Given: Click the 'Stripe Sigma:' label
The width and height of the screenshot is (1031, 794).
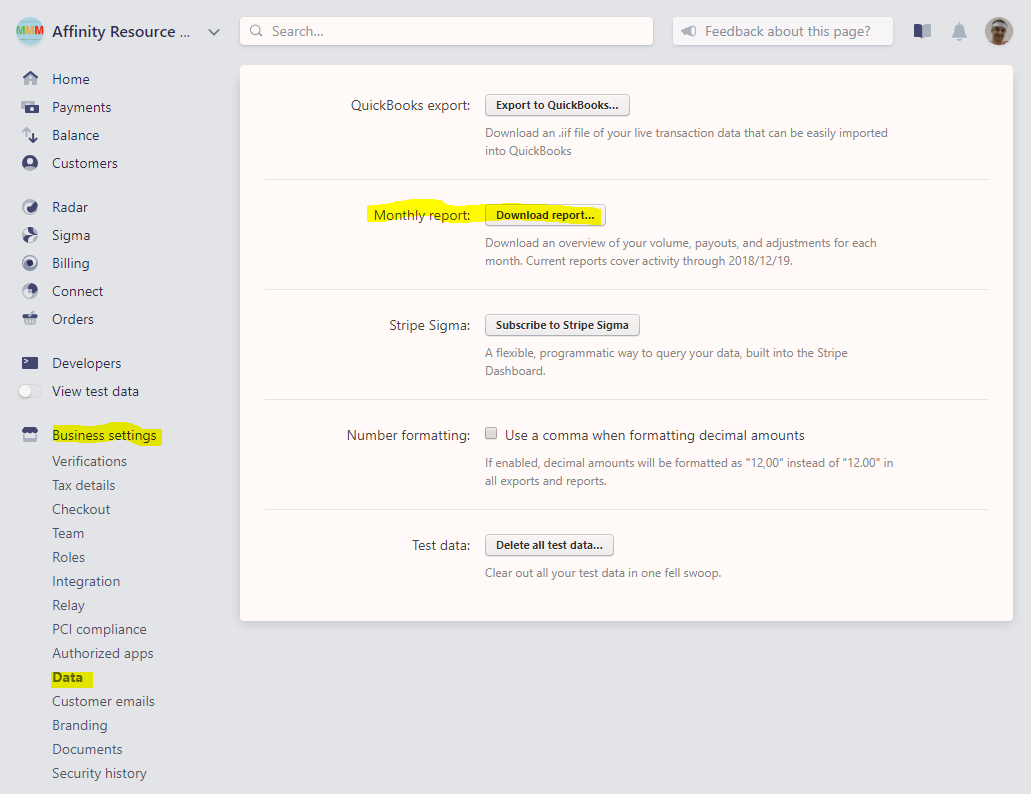Looking at the screenshot, I should [429, 325].
